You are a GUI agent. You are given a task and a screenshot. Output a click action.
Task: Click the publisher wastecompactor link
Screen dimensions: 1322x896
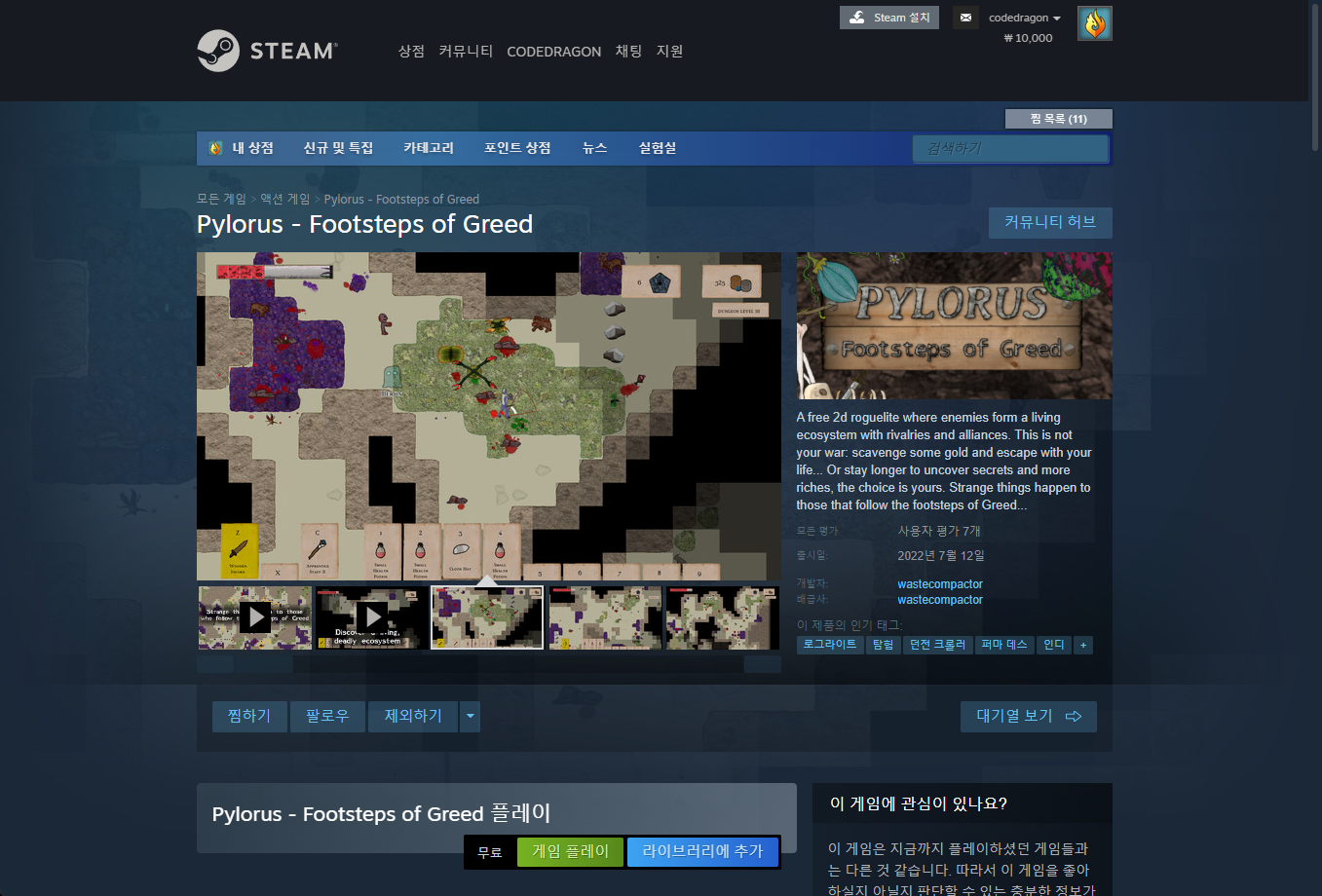(940, 600)
